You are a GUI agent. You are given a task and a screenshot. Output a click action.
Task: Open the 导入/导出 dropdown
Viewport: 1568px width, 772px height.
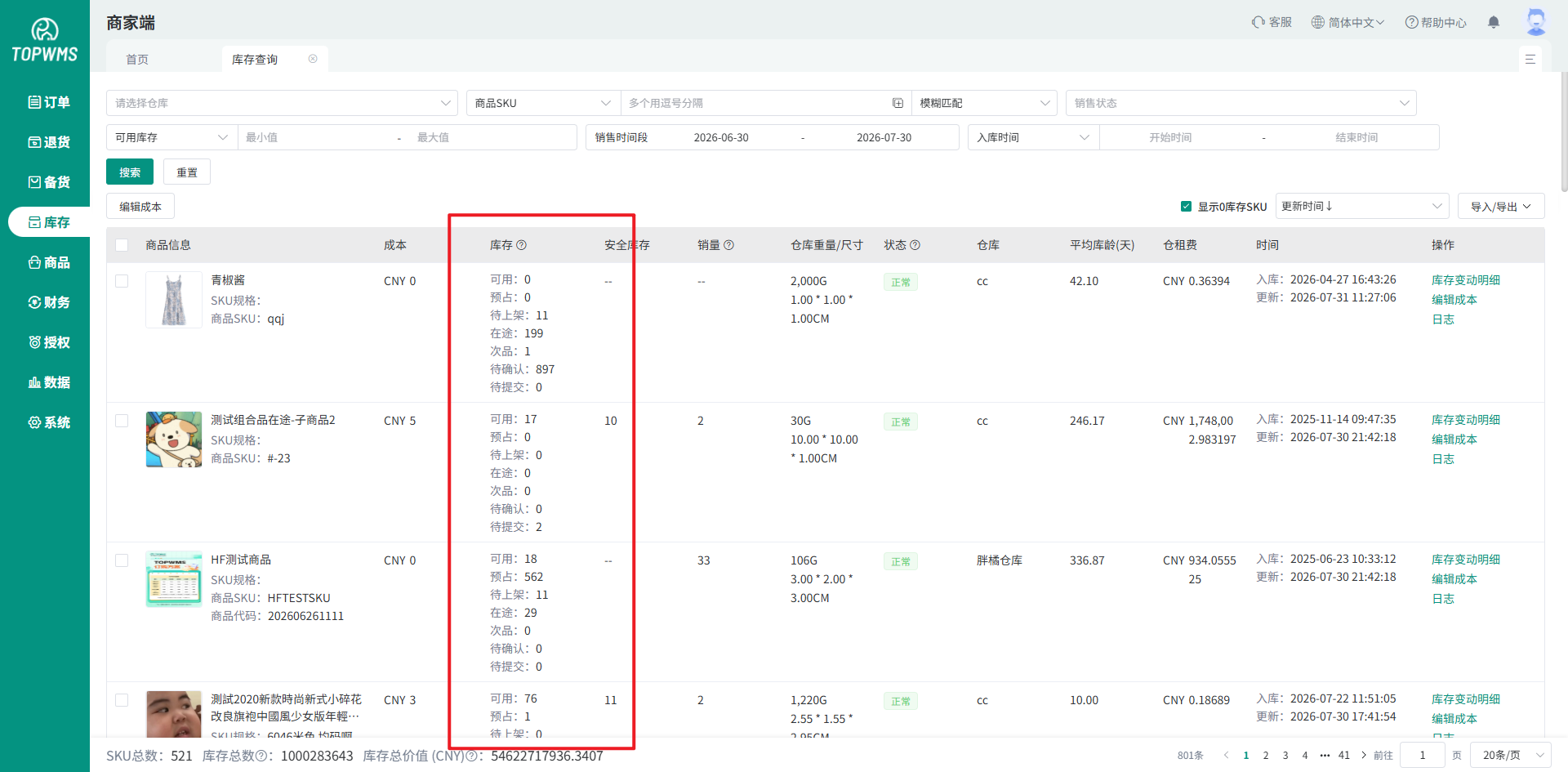pos(1501,206)
